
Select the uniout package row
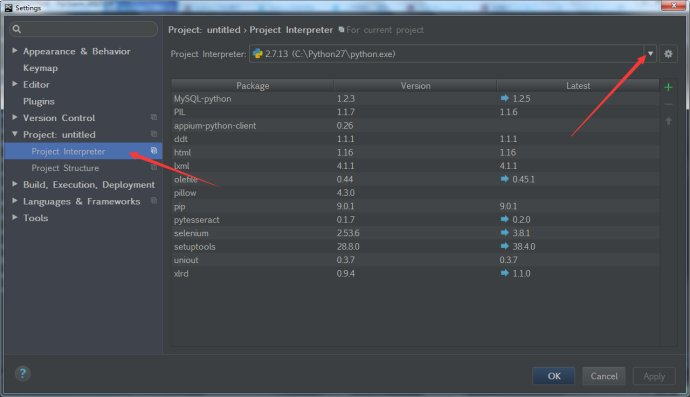[x=415, y=260]
